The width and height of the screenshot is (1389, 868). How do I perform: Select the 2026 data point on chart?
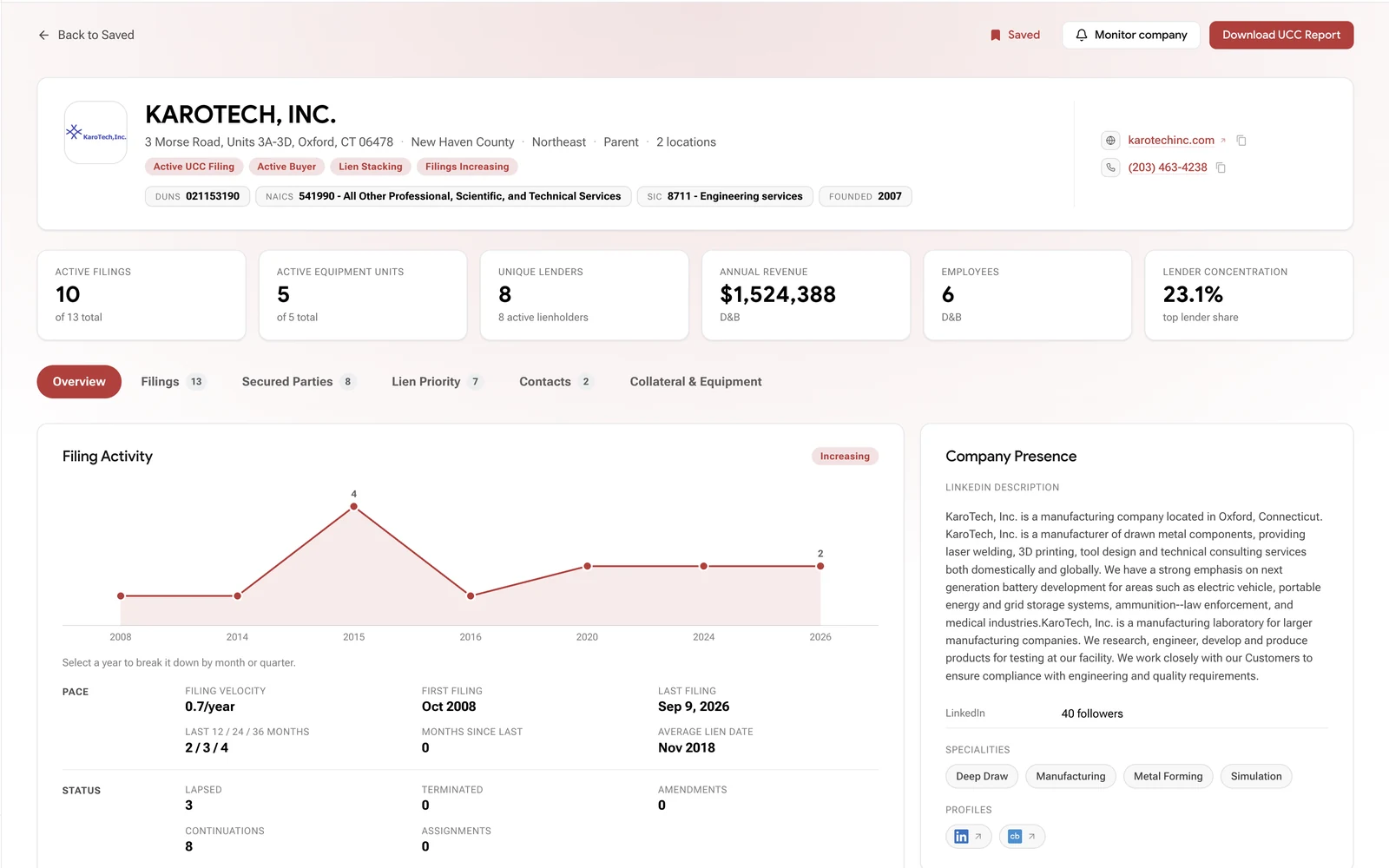(x=820, y=566)
